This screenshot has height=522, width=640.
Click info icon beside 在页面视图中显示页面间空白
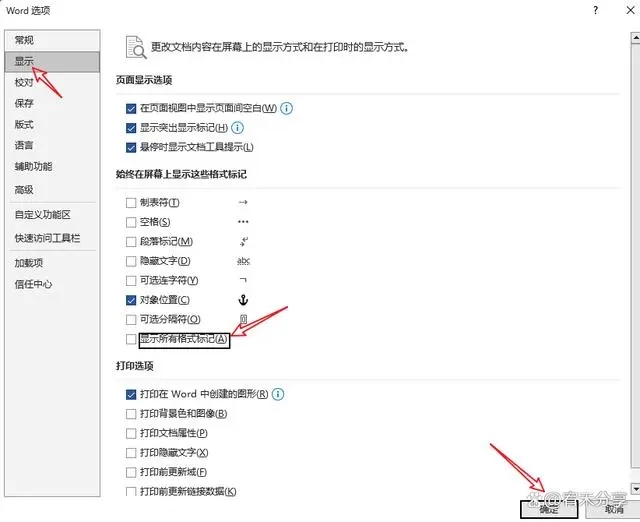click(x=287, y=108)
